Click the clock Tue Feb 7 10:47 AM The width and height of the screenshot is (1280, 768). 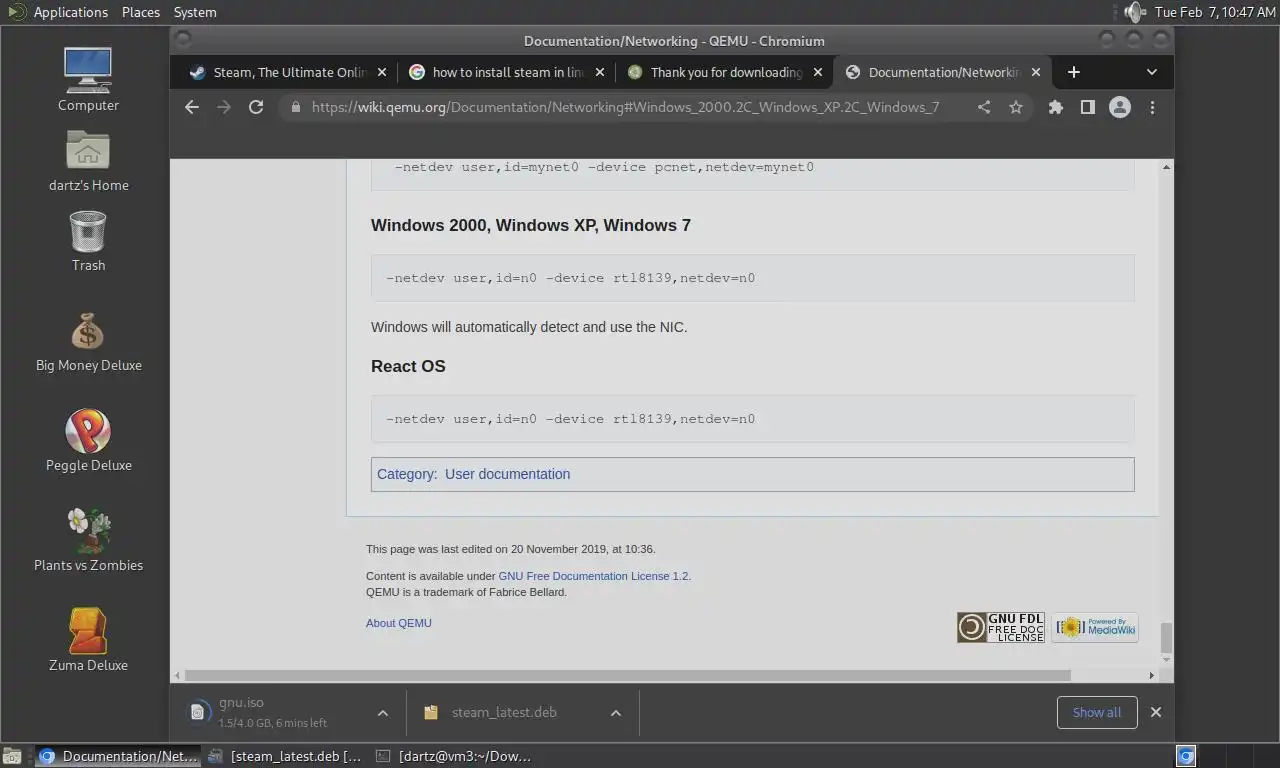click(x=1215, y=12)
